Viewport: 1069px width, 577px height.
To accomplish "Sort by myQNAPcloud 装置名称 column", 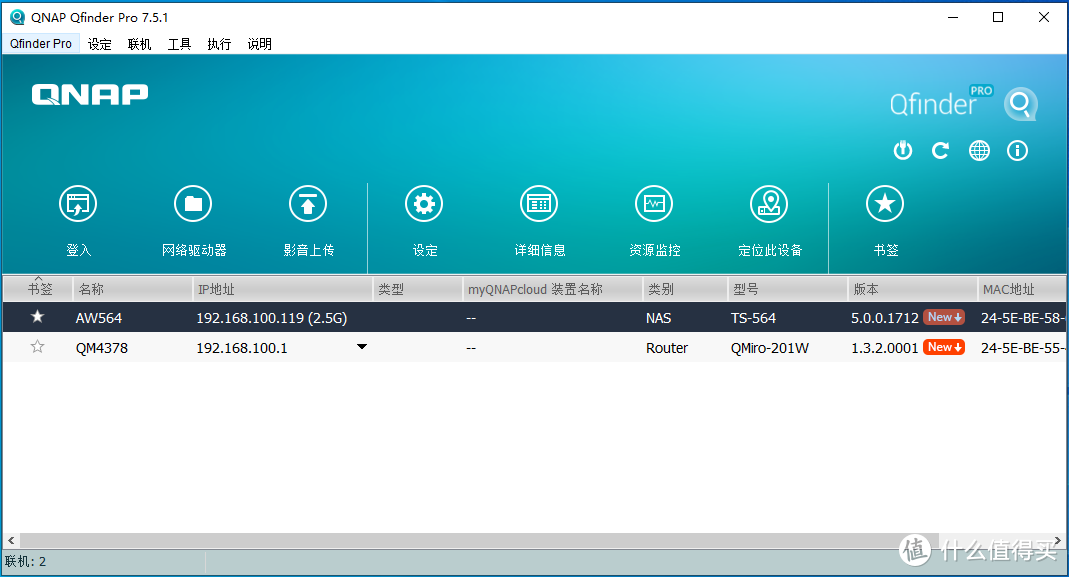I will (x=552, y=289).
